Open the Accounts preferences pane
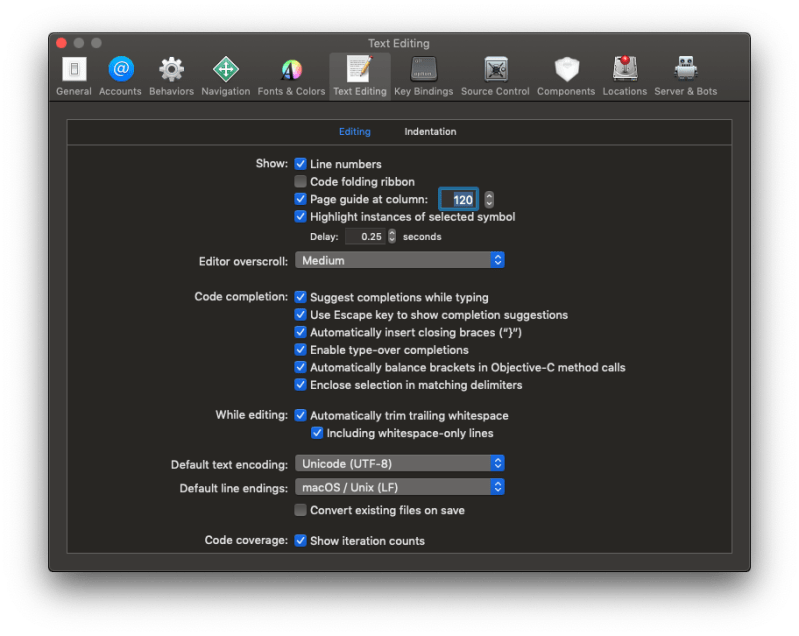Screen dimensions: 799x636 pos(120,76)
